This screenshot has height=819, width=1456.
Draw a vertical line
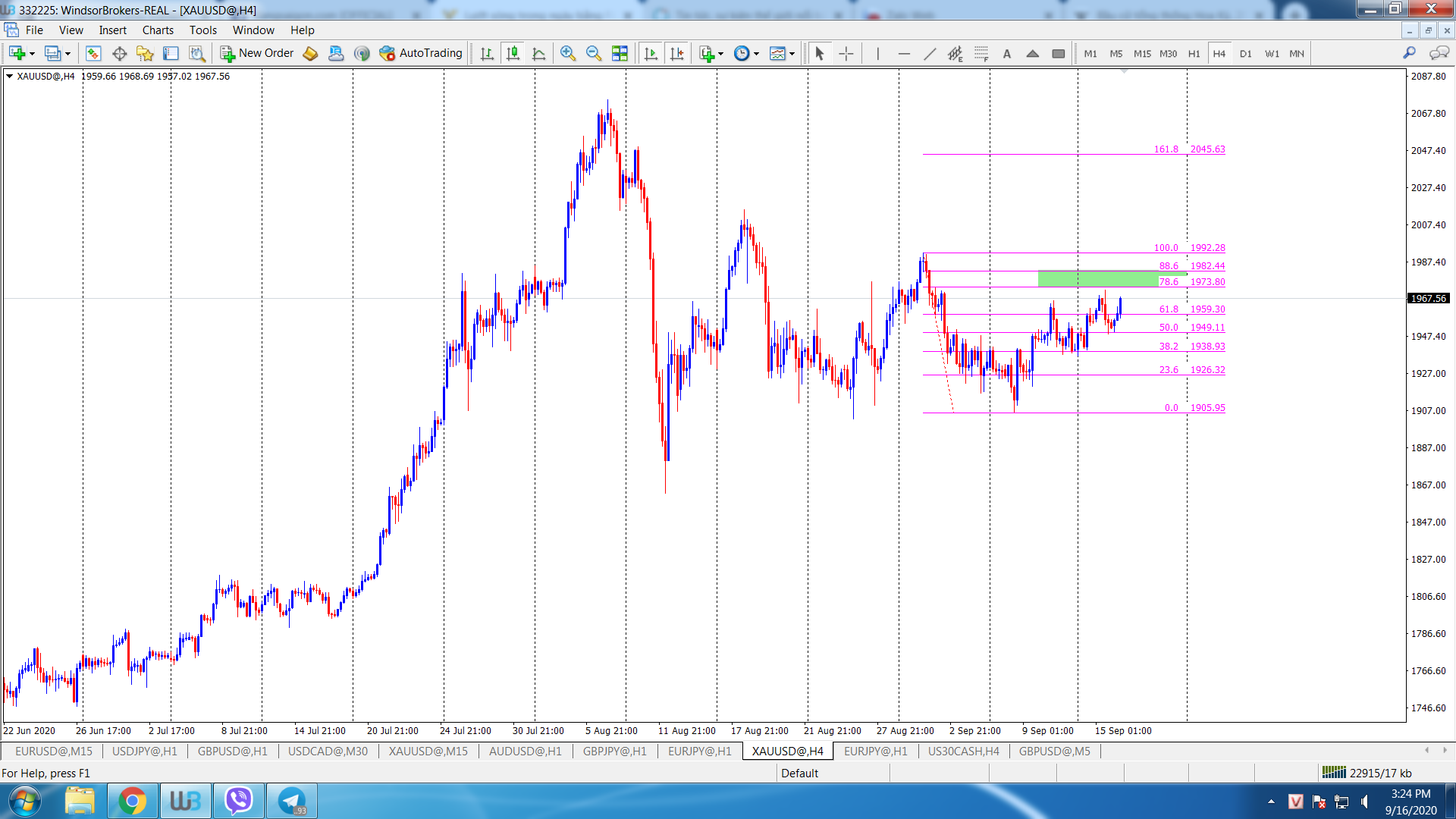point(878,53)
